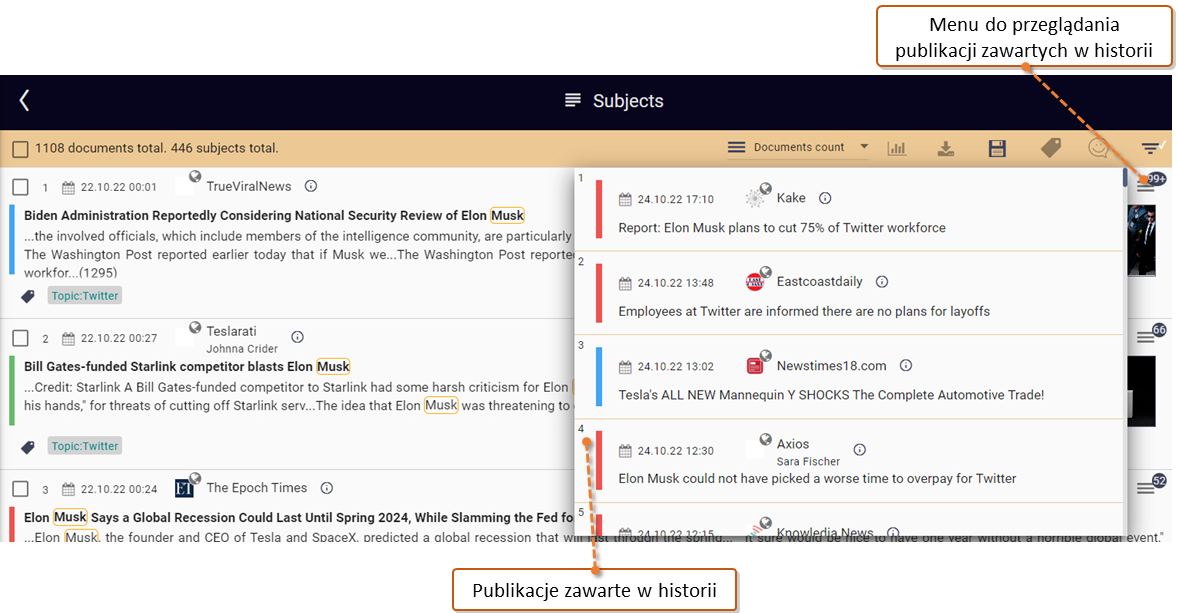Tick the checkbox for document 3

[x=20, y=489]
